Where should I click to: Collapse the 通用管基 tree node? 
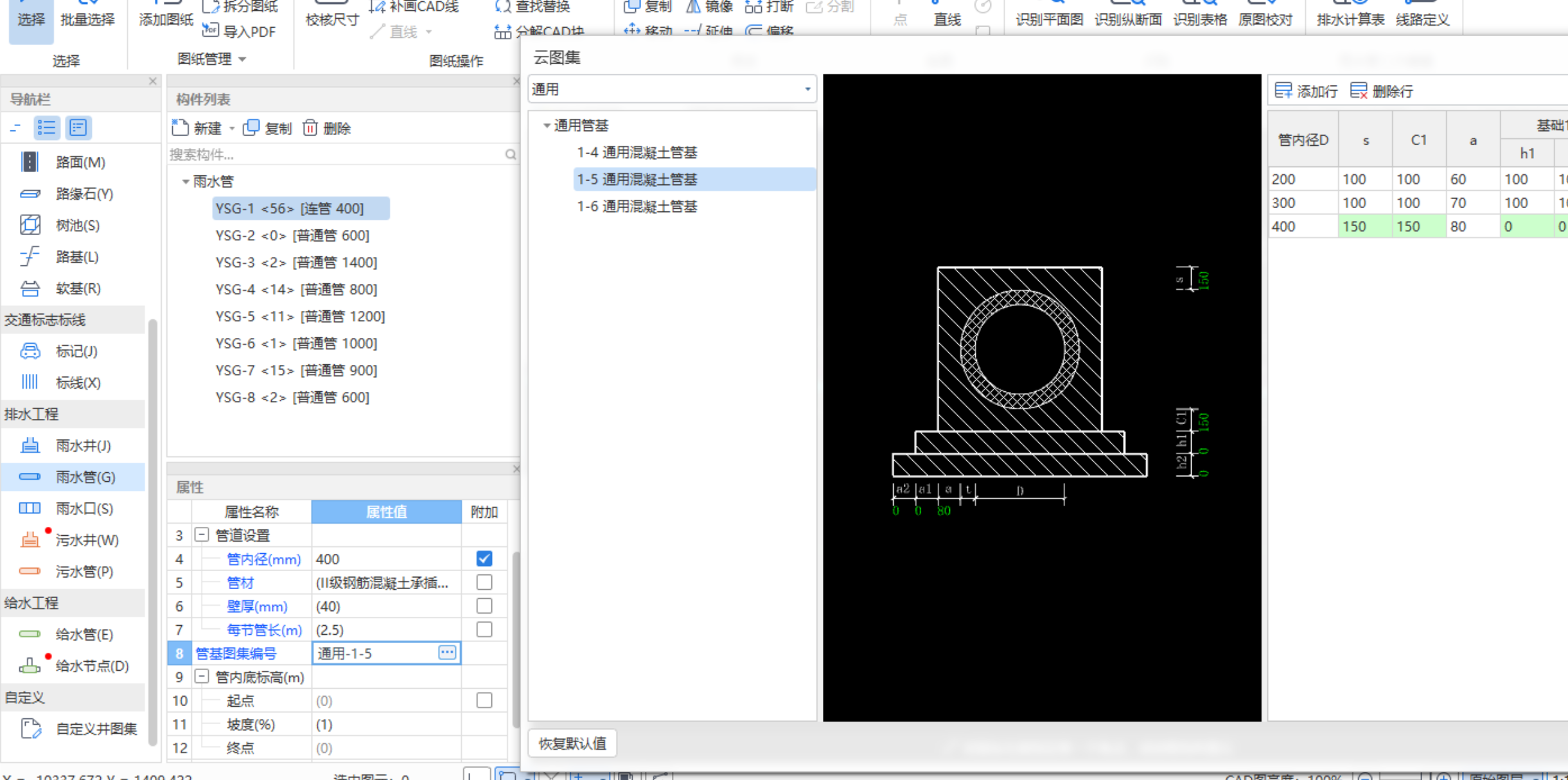[x=547, y=125]
